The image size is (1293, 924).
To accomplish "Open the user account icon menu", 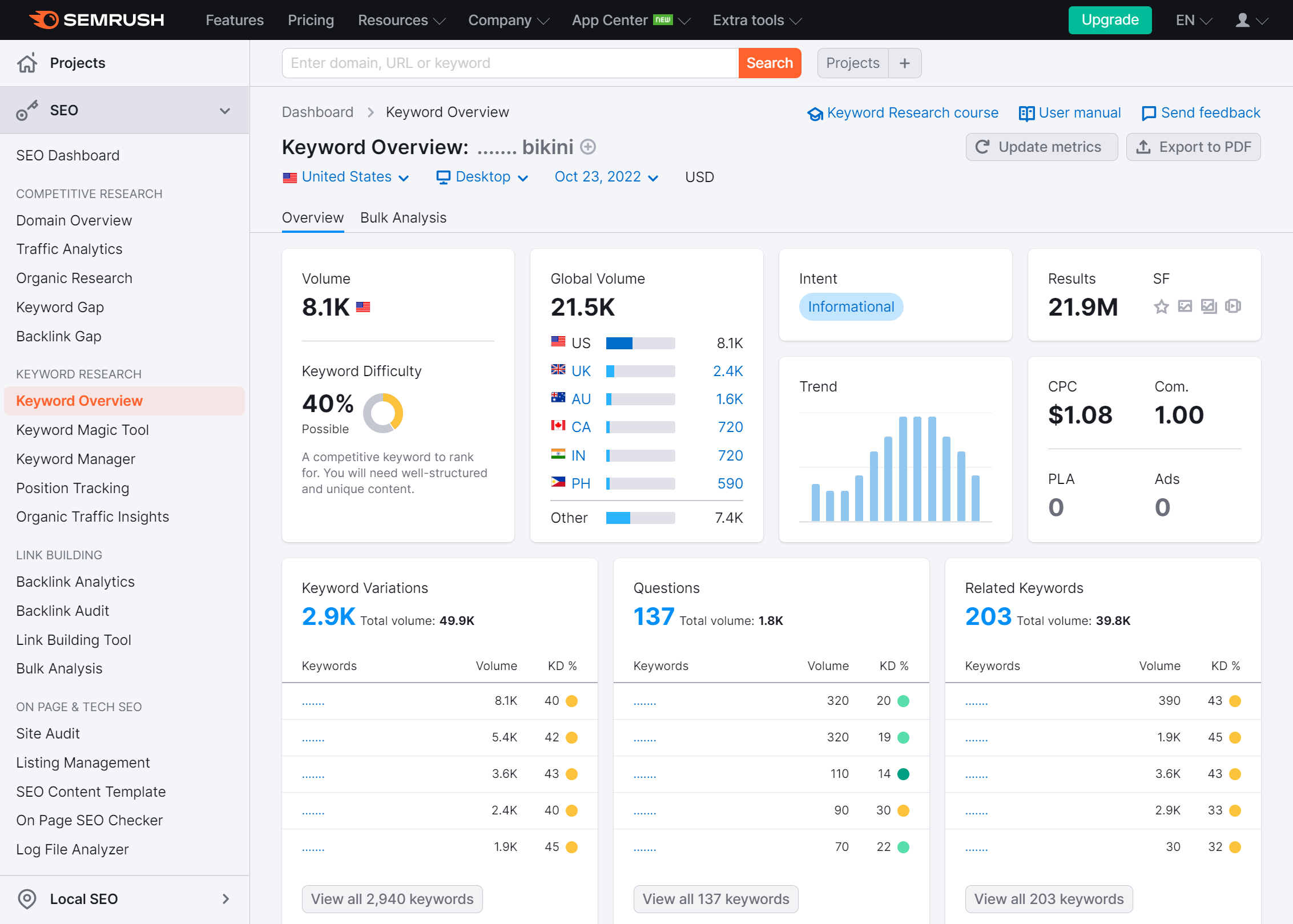I will (1251, 21).
